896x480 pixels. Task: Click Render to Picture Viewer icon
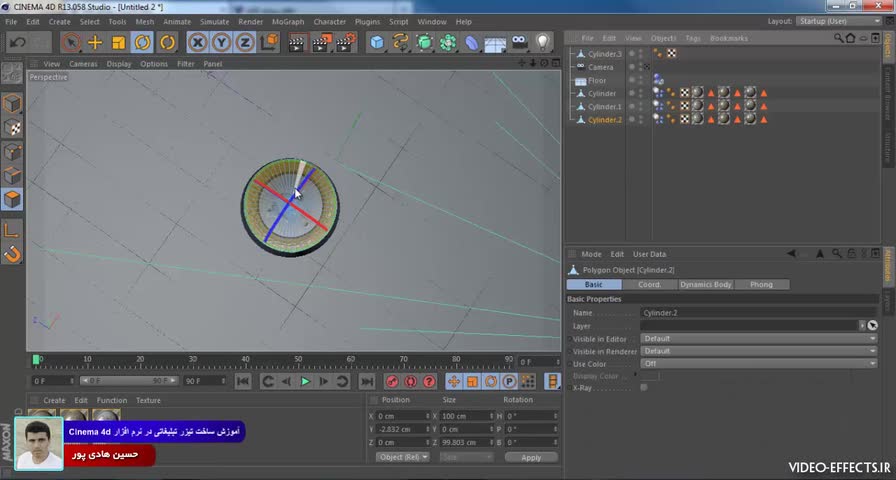pos(321,42)
